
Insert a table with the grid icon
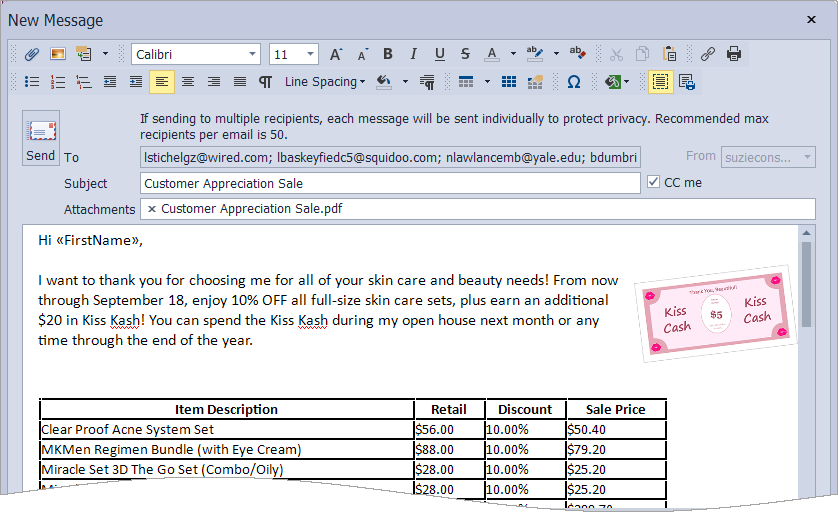[x=509, y=82]
